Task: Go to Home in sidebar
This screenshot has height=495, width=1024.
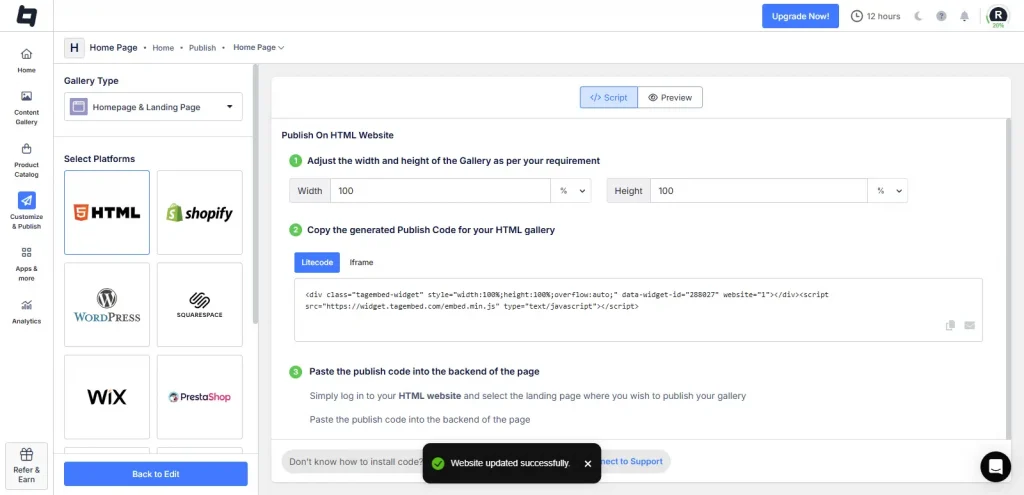Action: (27, 60)
